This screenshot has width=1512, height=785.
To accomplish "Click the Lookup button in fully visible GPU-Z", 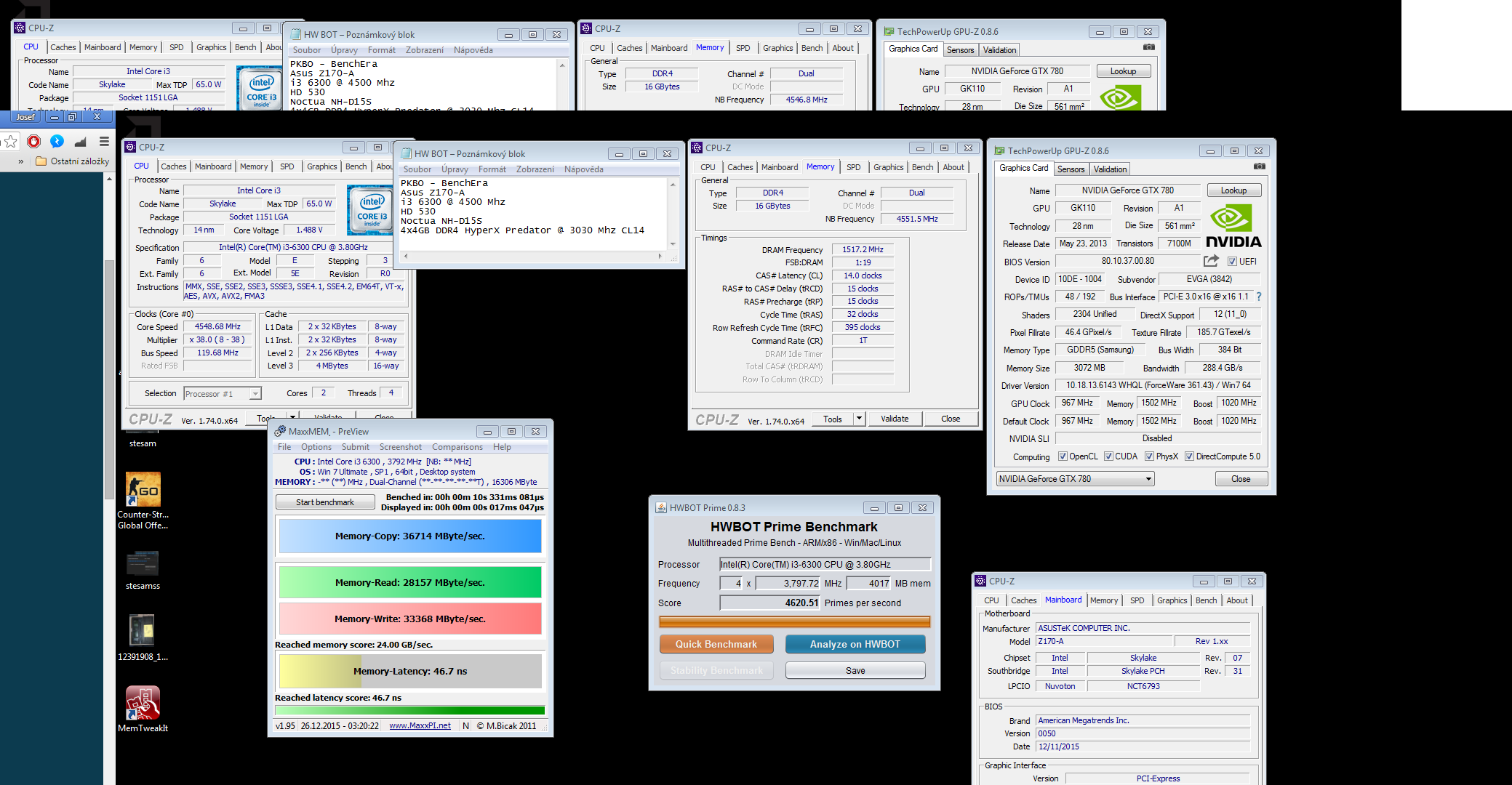I will pyautogui.click(x=1234, y=190).
